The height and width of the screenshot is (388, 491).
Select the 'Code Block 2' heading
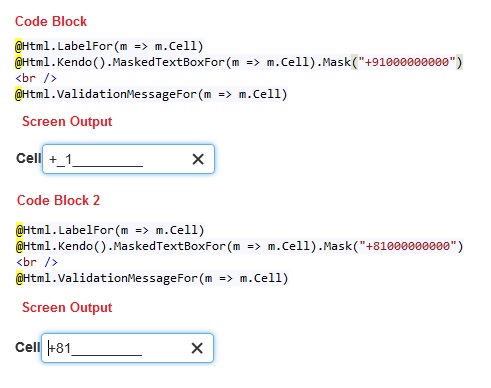(x=58, y=200)
